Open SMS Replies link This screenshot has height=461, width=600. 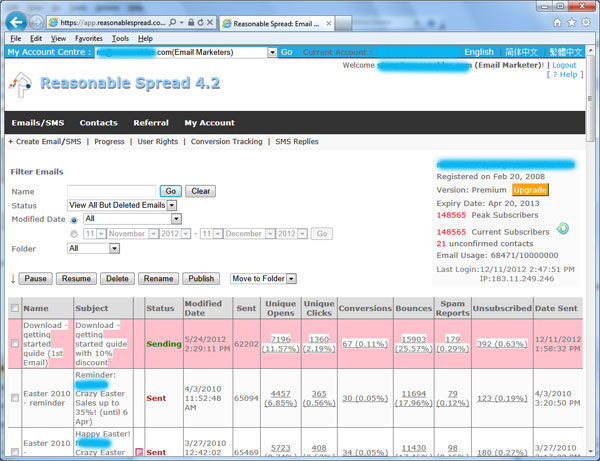pyautogui.click(x=297, y=142)
